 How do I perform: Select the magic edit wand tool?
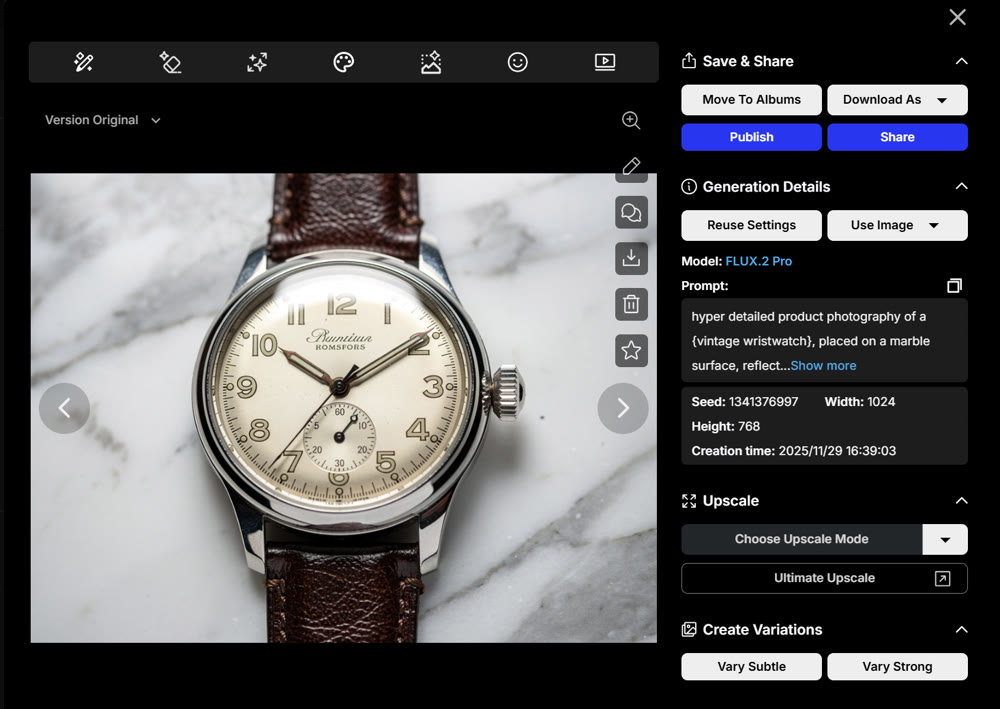(84, 62)
